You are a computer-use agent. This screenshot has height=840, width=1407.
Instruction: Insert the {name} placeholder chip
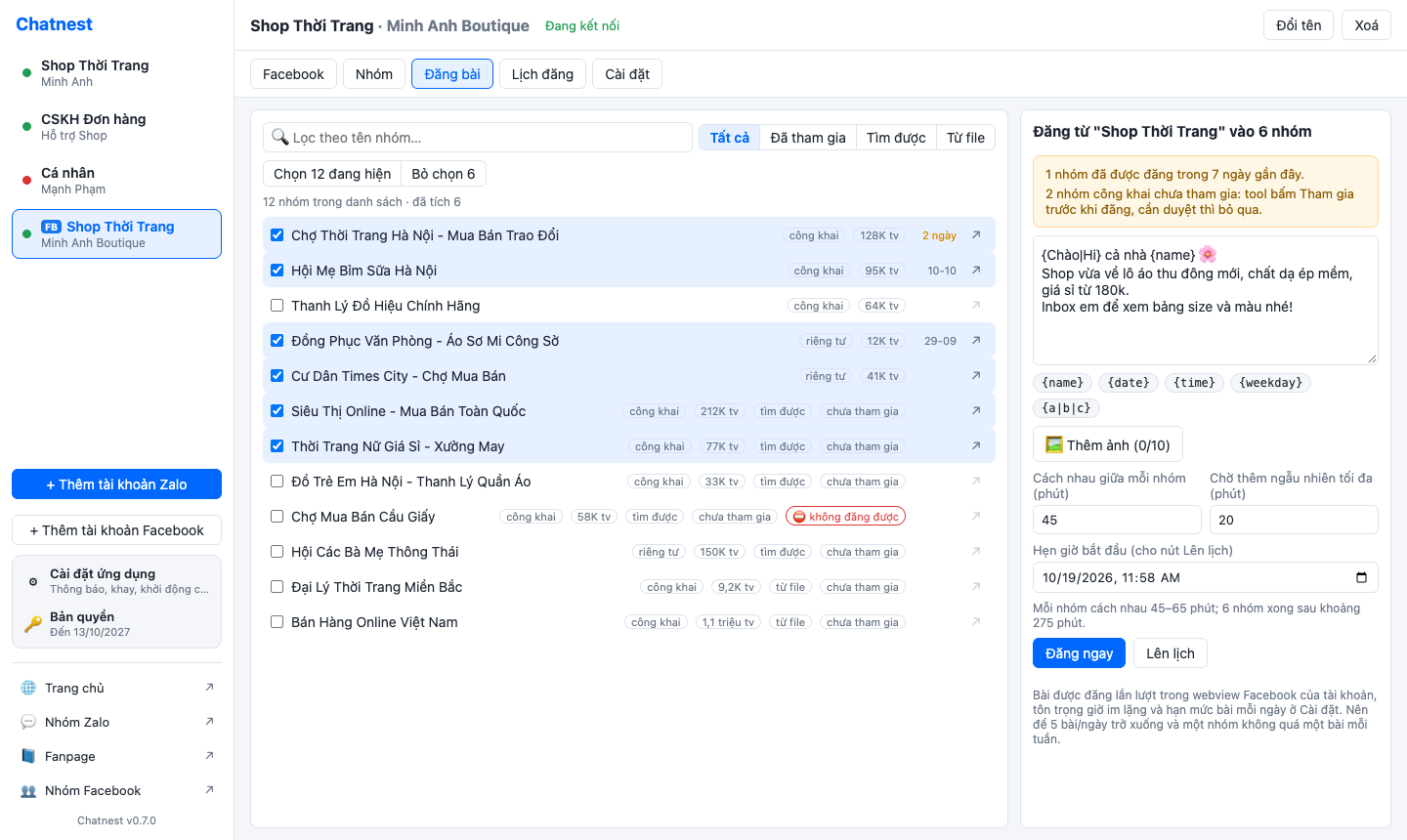(1062, 383)
